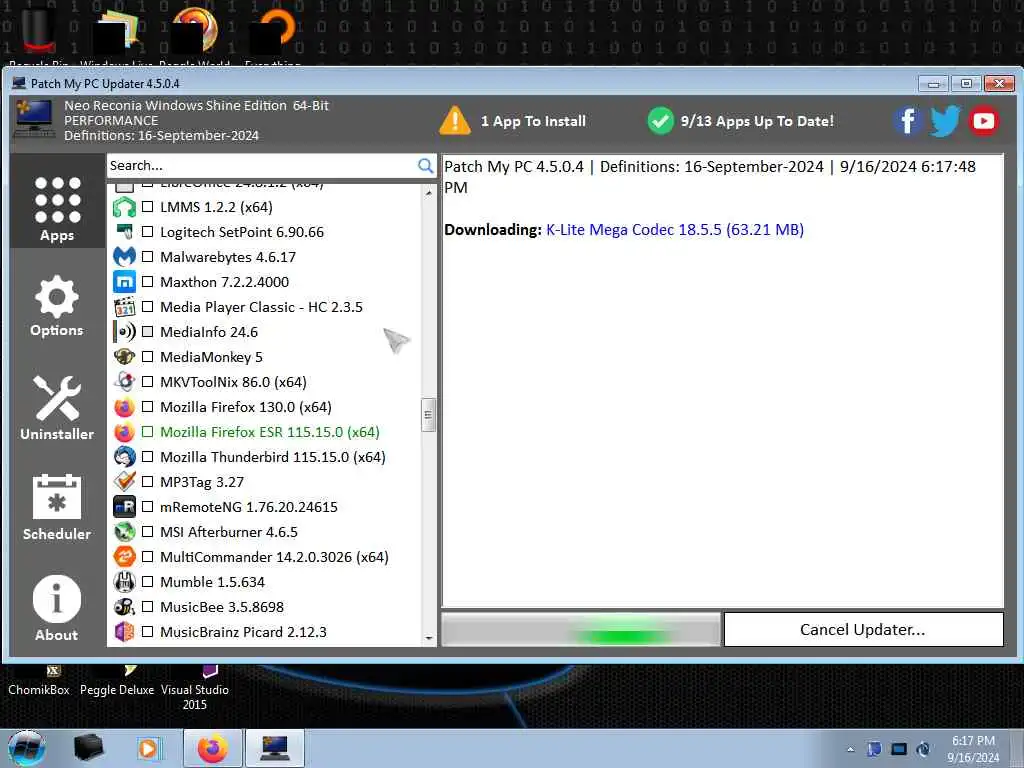
Task: Click the app list scrollbar thumb
Action: 428,415
